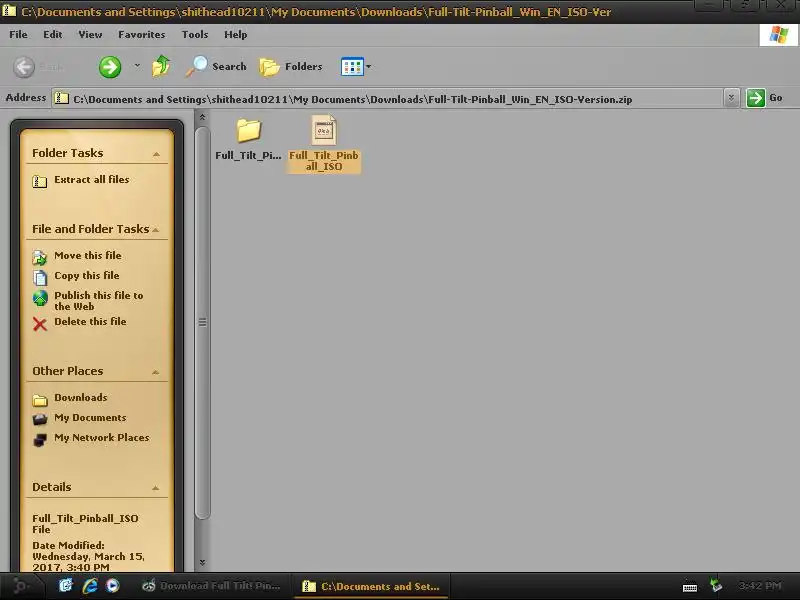The image size is (800, 600).
Task: Click sidebar scrollbar up arrow
Action: (x=202, y=117)
